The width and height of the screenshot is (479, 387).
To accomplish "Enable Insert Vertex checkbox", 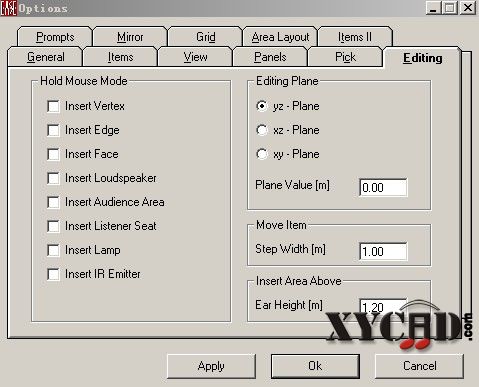I will pyautogui.click(x=53, y=106).
